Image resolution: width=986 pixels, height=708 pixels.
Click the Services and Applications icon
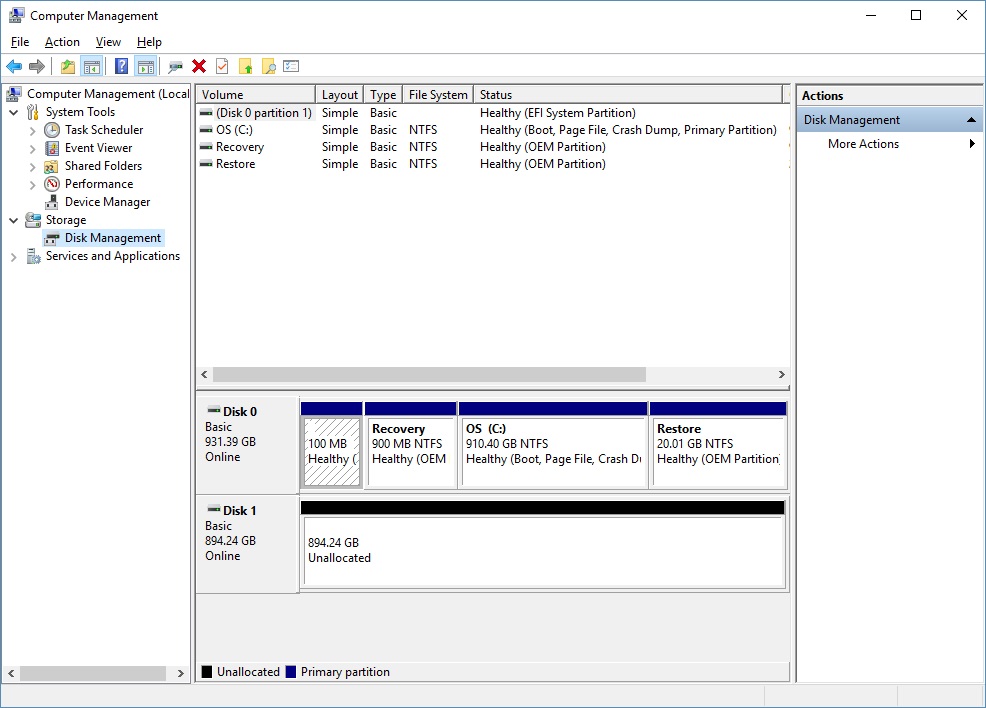click(x=33, y=257)
